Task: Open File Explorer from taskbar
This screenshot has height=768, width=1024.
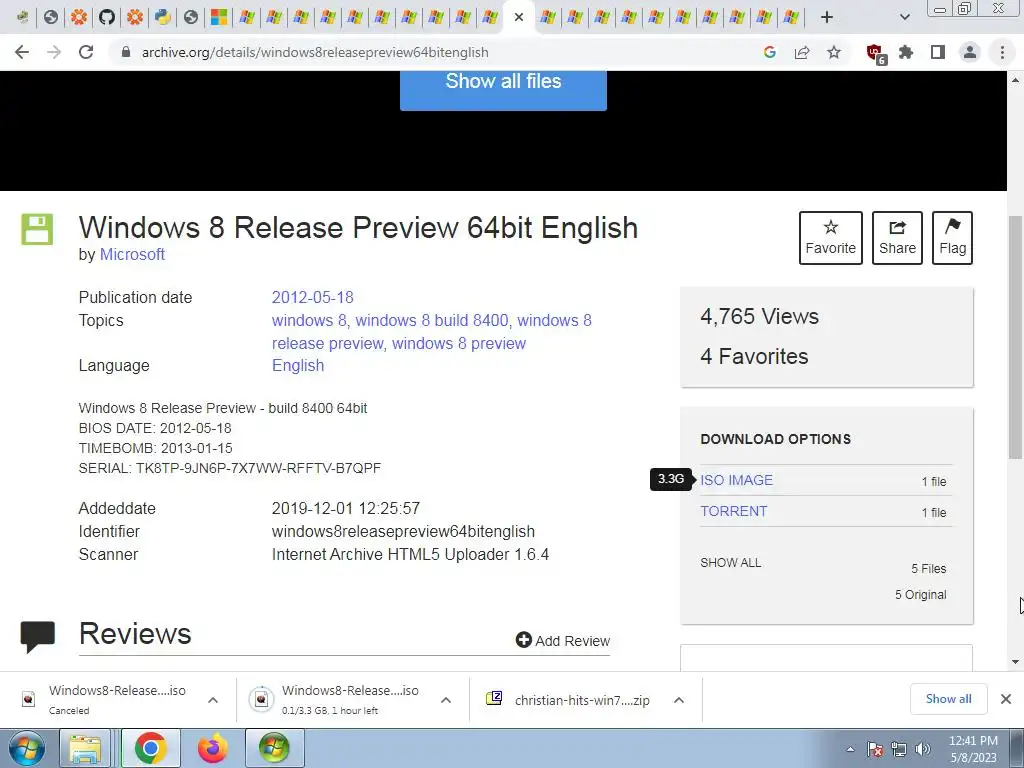Action: pyautogui.click(x=86, y=748)
